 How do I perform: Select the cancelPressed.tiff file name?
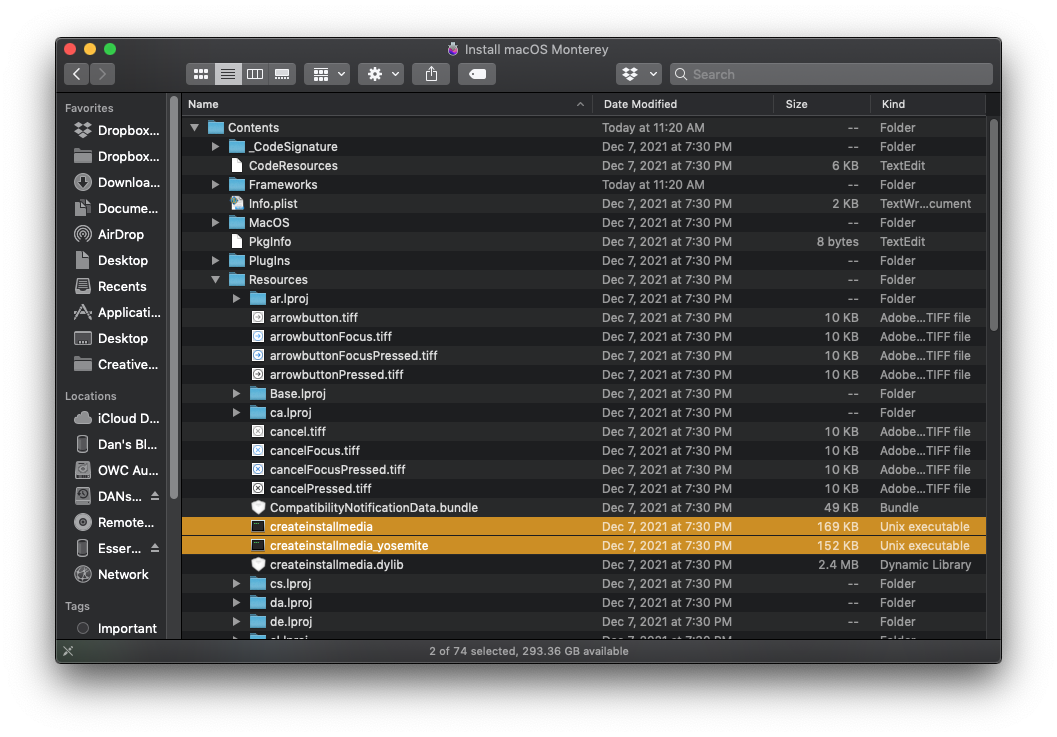pyautogui.click(x=320, y=488)
